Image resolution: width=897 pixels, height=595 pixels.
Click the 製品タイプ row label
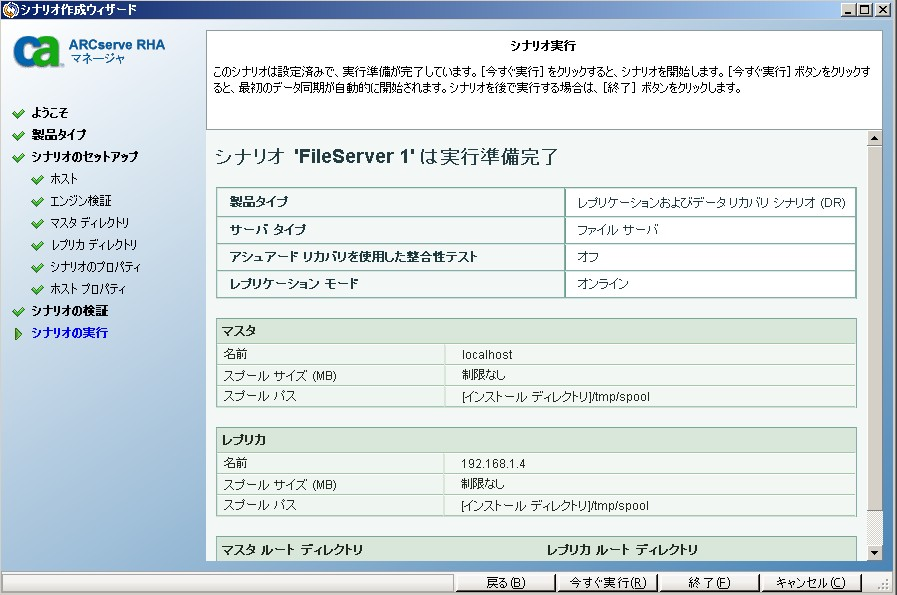click(x=259, y=201)
